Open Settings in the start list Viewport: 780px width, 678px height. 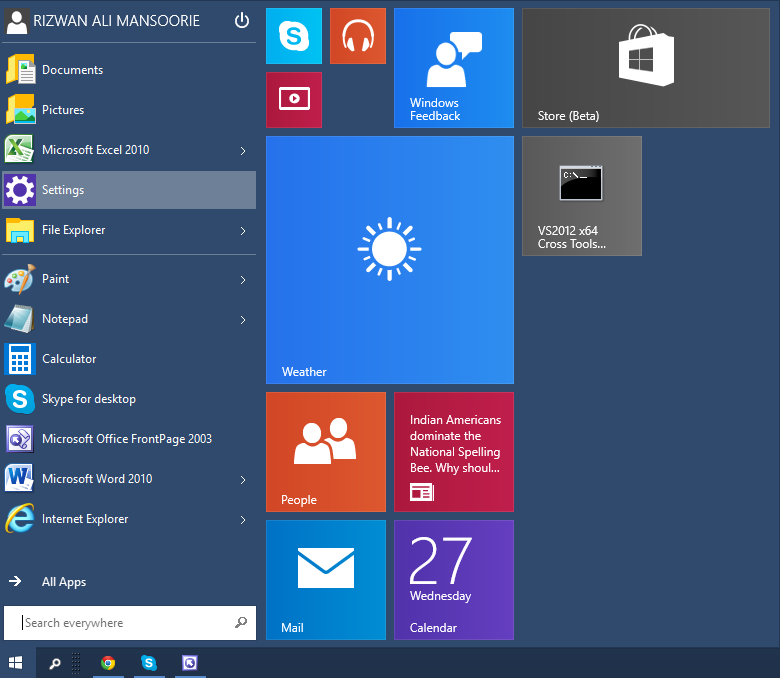pyautogui.click(x=129, y=190)
